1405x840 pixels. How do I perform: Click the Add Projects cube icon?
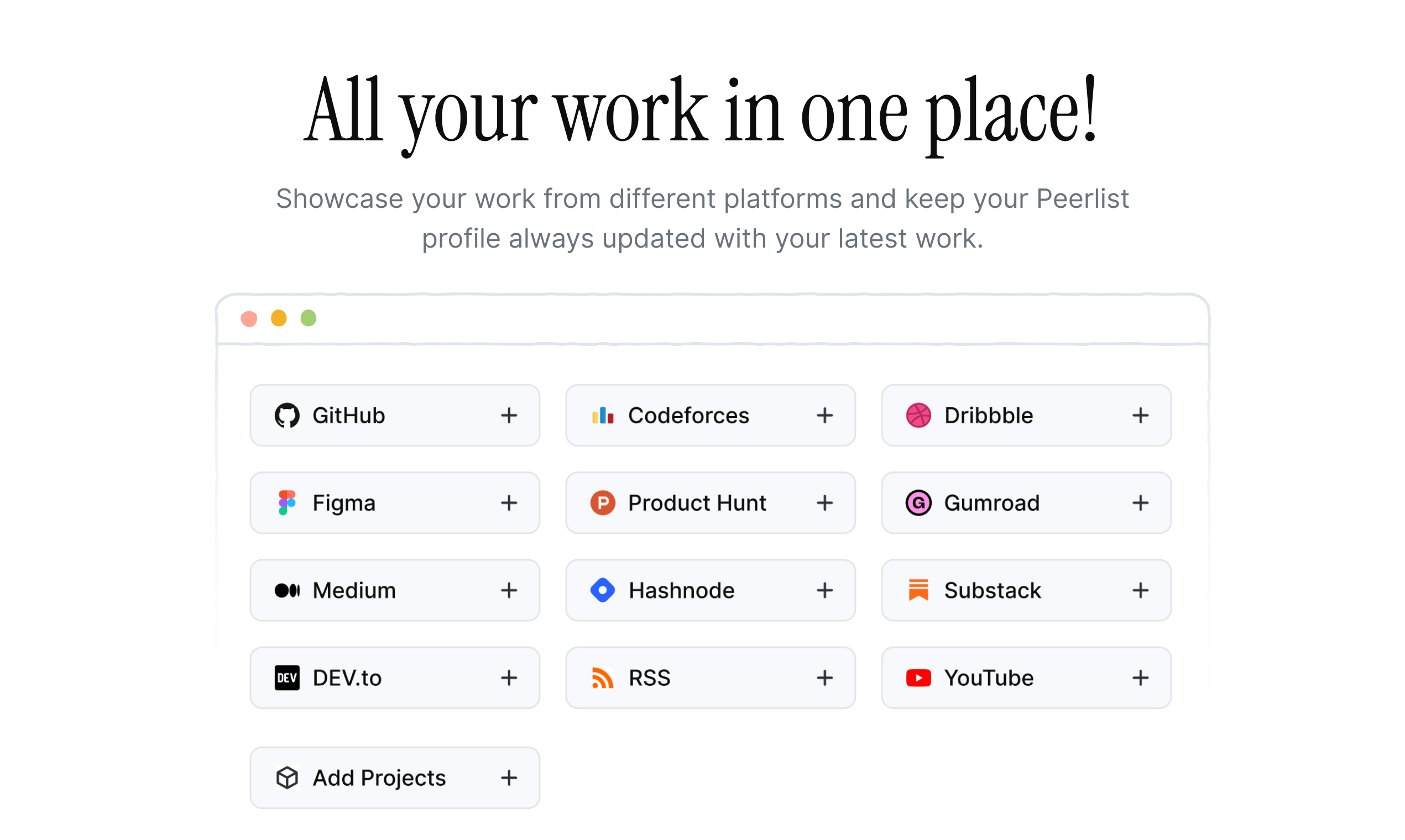[x=287, y=778]
